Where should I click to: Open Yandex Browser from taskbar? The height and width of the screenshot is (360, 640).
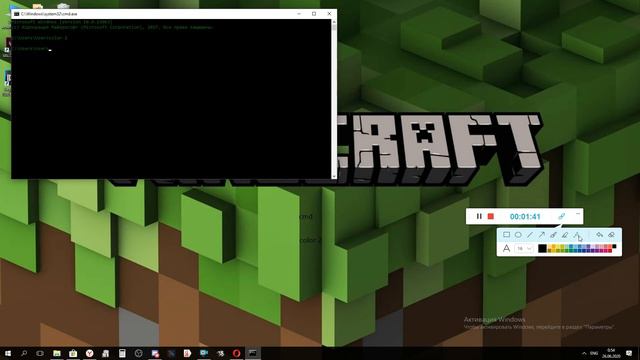89,353
